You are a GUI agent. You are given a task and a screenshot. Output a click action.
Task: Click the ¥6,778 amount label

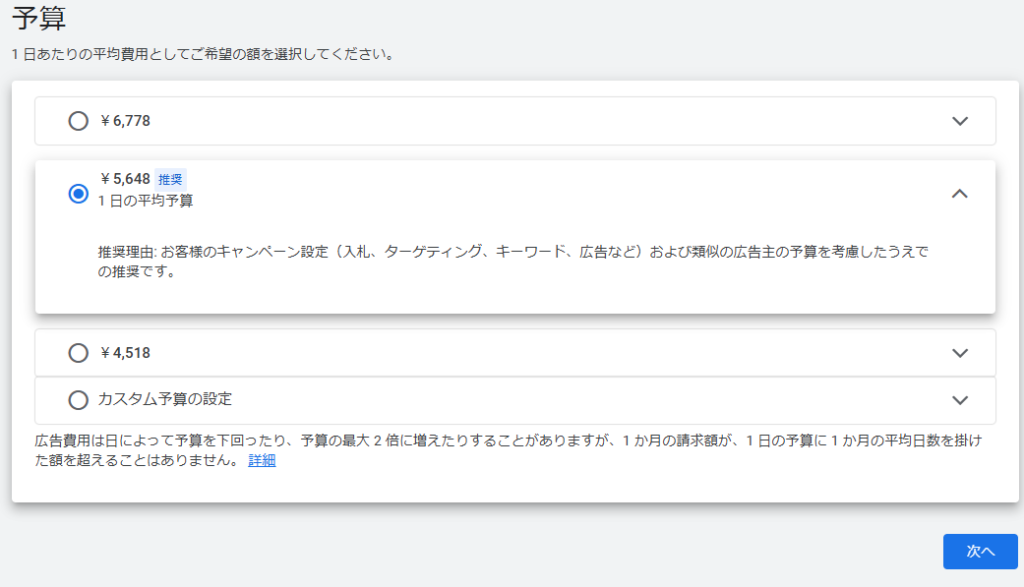125,121
